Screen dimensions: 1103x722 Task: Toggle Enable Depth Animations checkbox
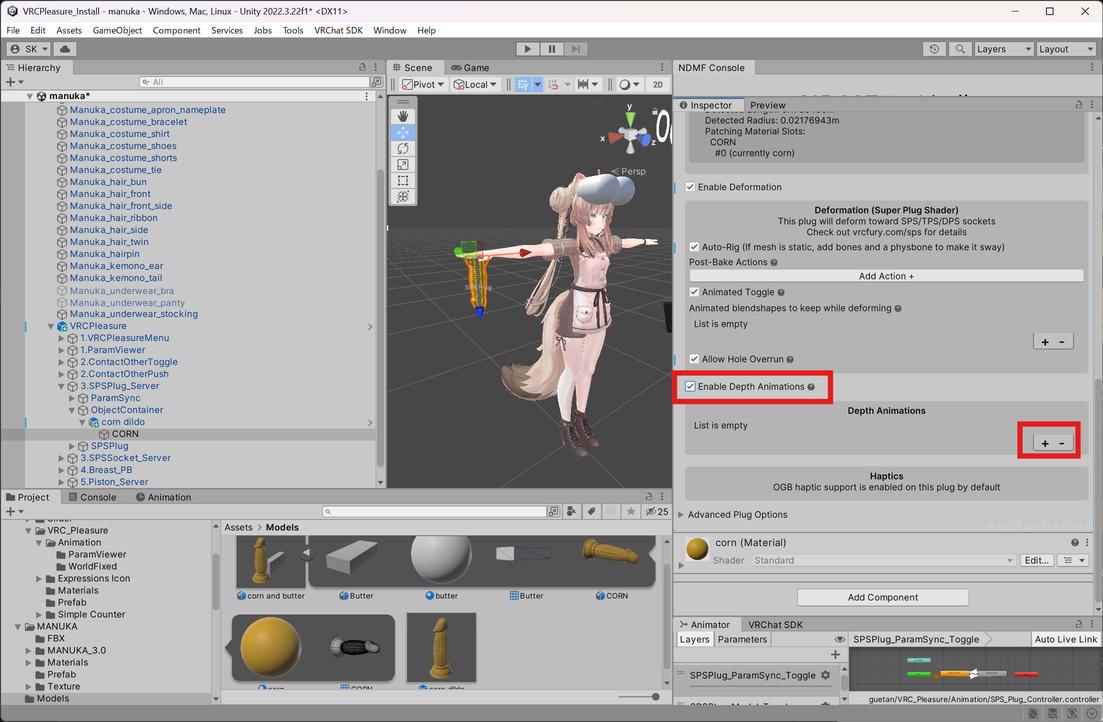click(690, 386)
